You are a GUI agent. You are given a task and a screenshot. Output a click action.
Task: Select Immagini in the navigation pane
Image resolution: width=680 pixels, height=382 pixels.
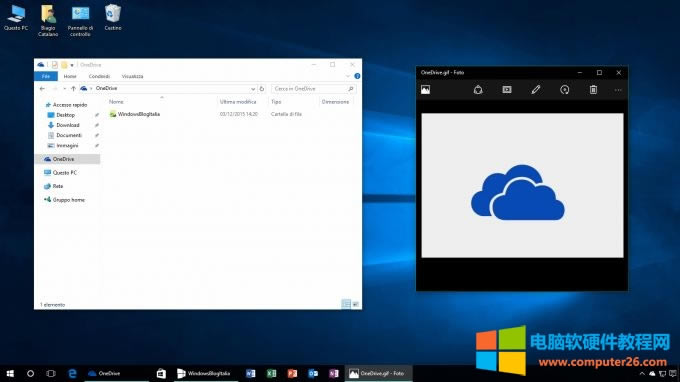(62, 146)
